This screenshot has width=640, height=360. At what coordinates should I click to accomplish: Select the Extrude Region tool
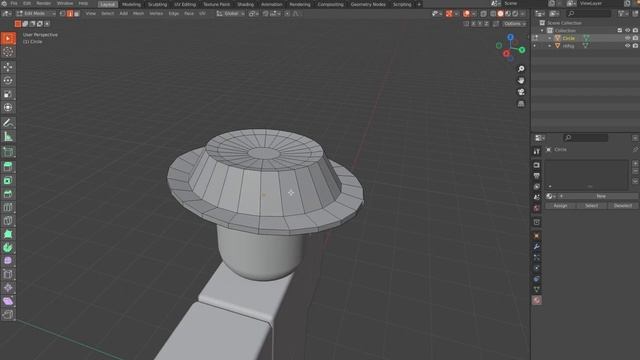point(8,167)
